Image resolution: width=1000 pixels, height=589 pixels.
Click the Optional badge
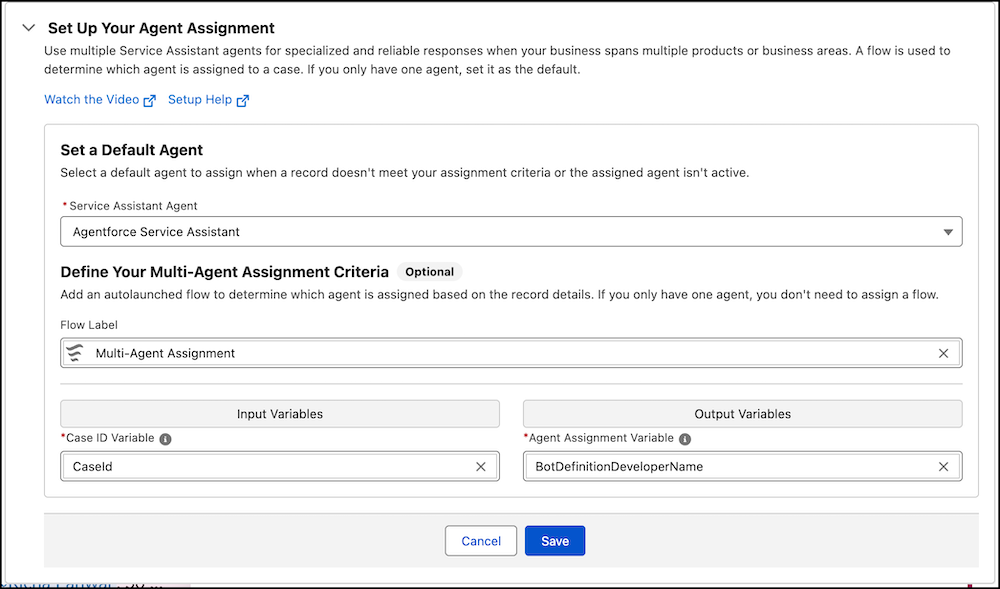point(429,272)
